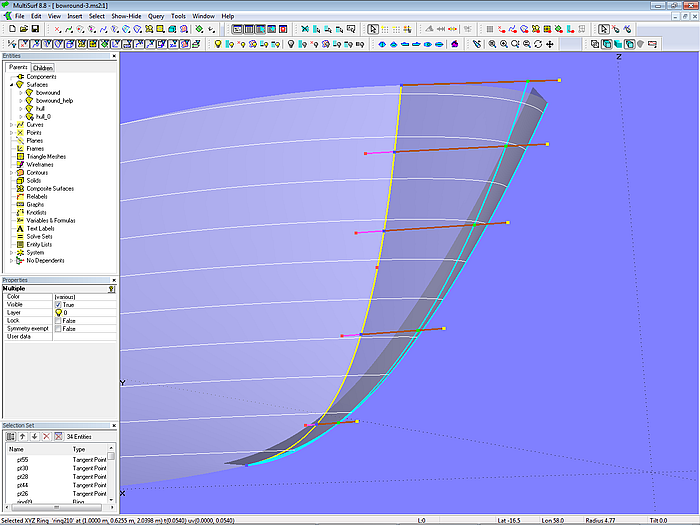Check the Symmetry exempt checkbox
This screenshot has width=700, height=525.
coord(58,329)
